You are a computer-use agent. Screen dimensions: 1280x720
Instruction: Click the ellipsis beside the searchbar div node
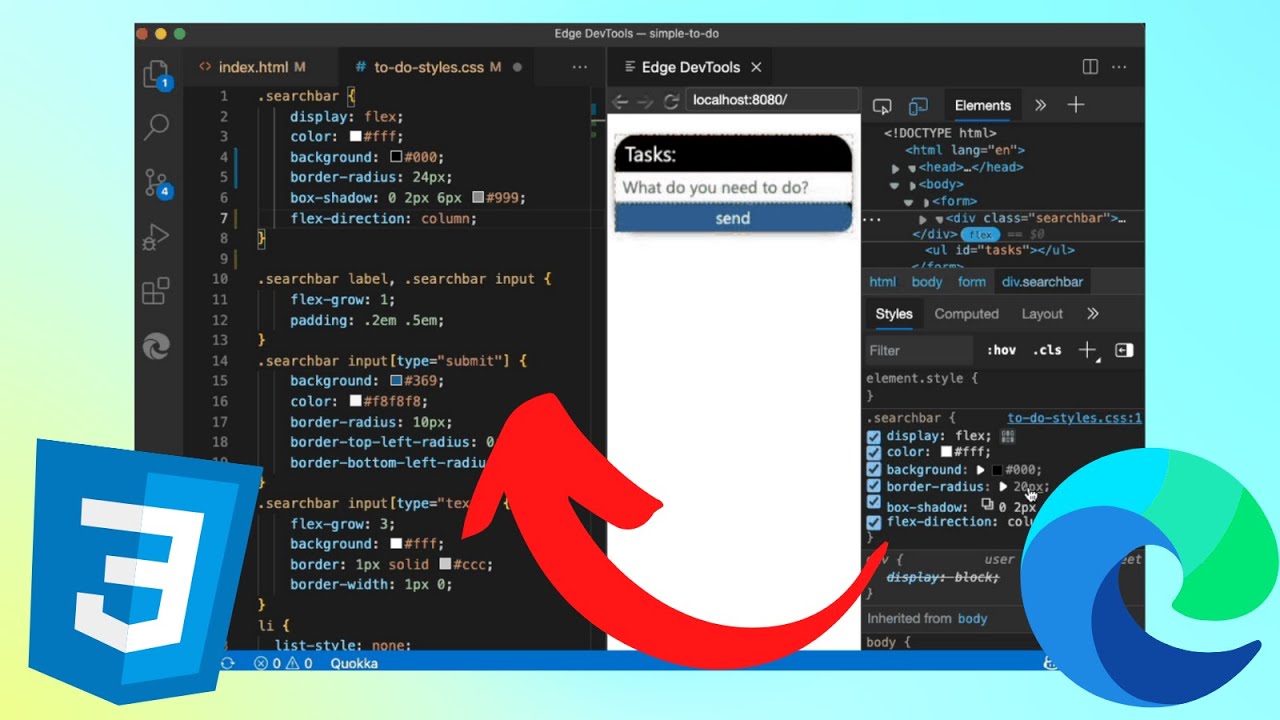[x=871, y=218]
